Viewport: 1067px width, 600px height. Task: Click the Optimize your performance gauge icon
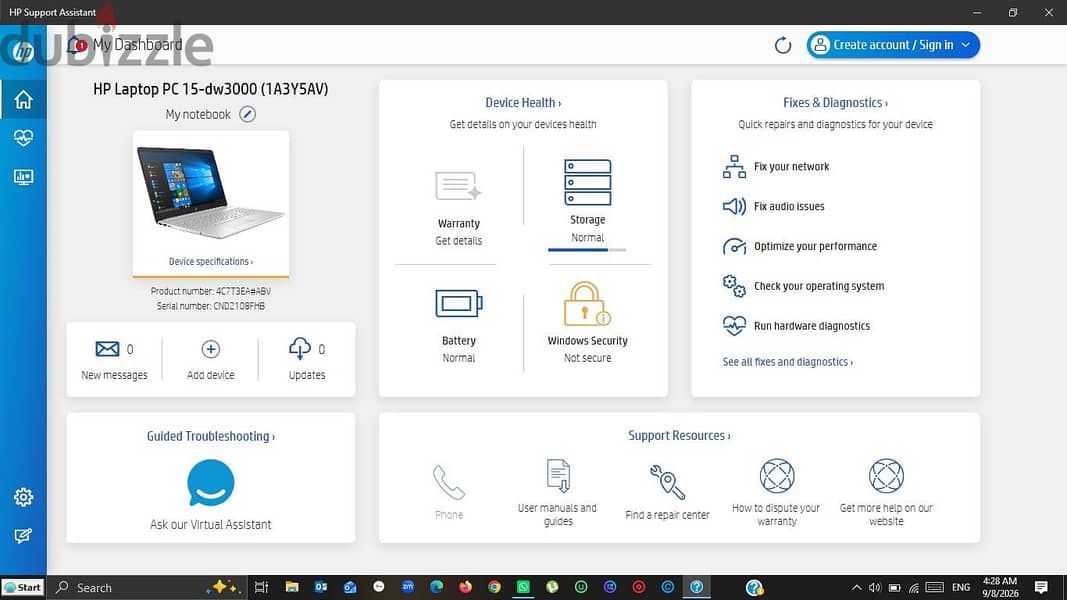734,246
